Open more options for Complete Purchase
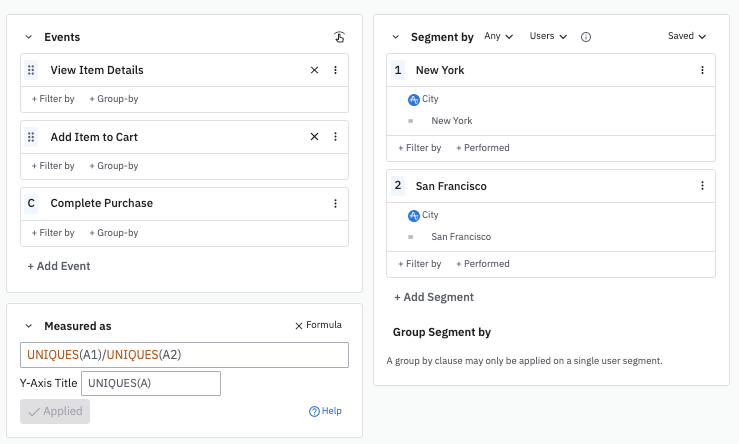Viewport: 739px width, 444px height. point(335,203)
